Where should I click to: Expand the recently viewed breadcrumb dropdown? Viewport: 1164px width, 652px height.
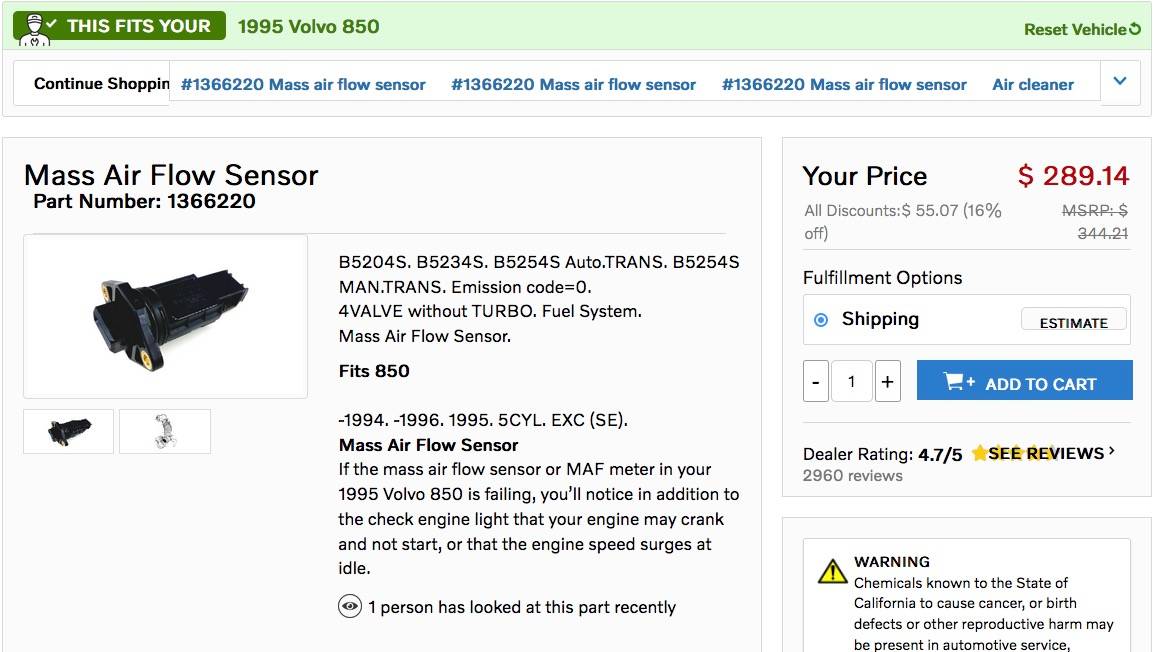1120,82
